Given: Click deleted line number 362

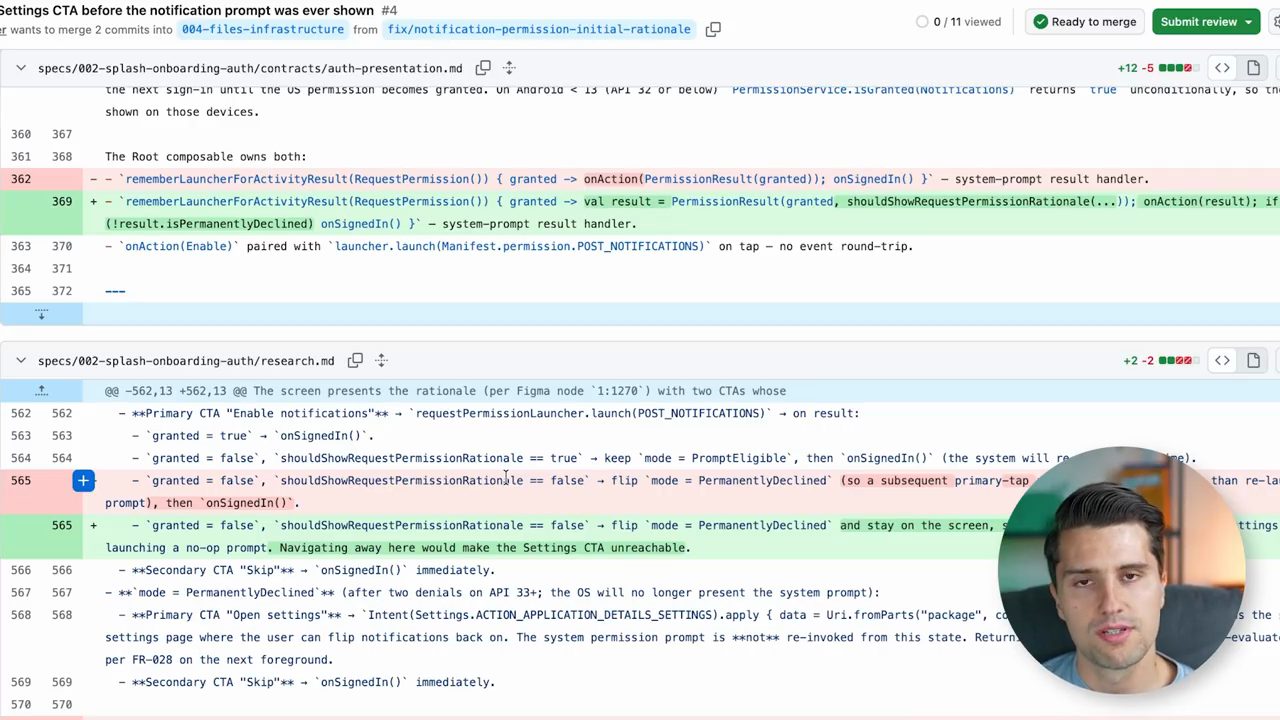Looking at the screenshot, I should [x=21, y=179].
